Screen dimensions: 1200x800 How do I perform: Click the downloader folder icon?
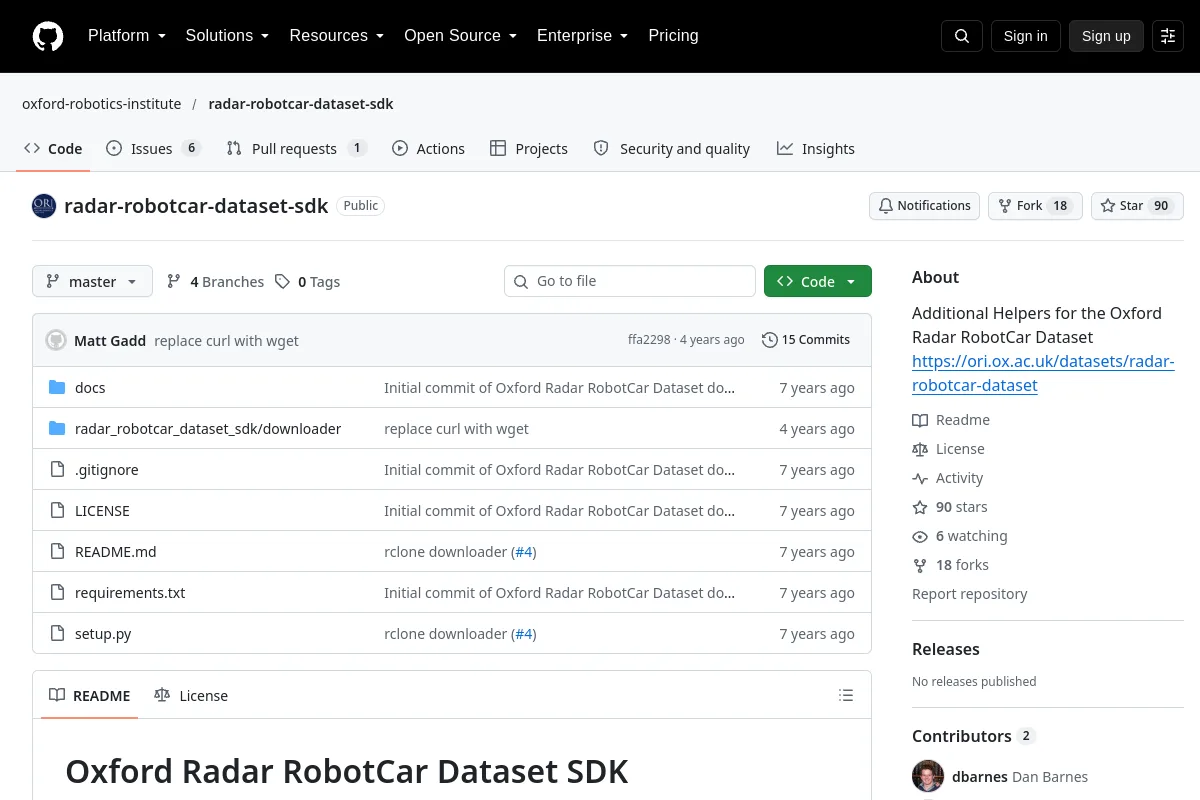[57, 429]
